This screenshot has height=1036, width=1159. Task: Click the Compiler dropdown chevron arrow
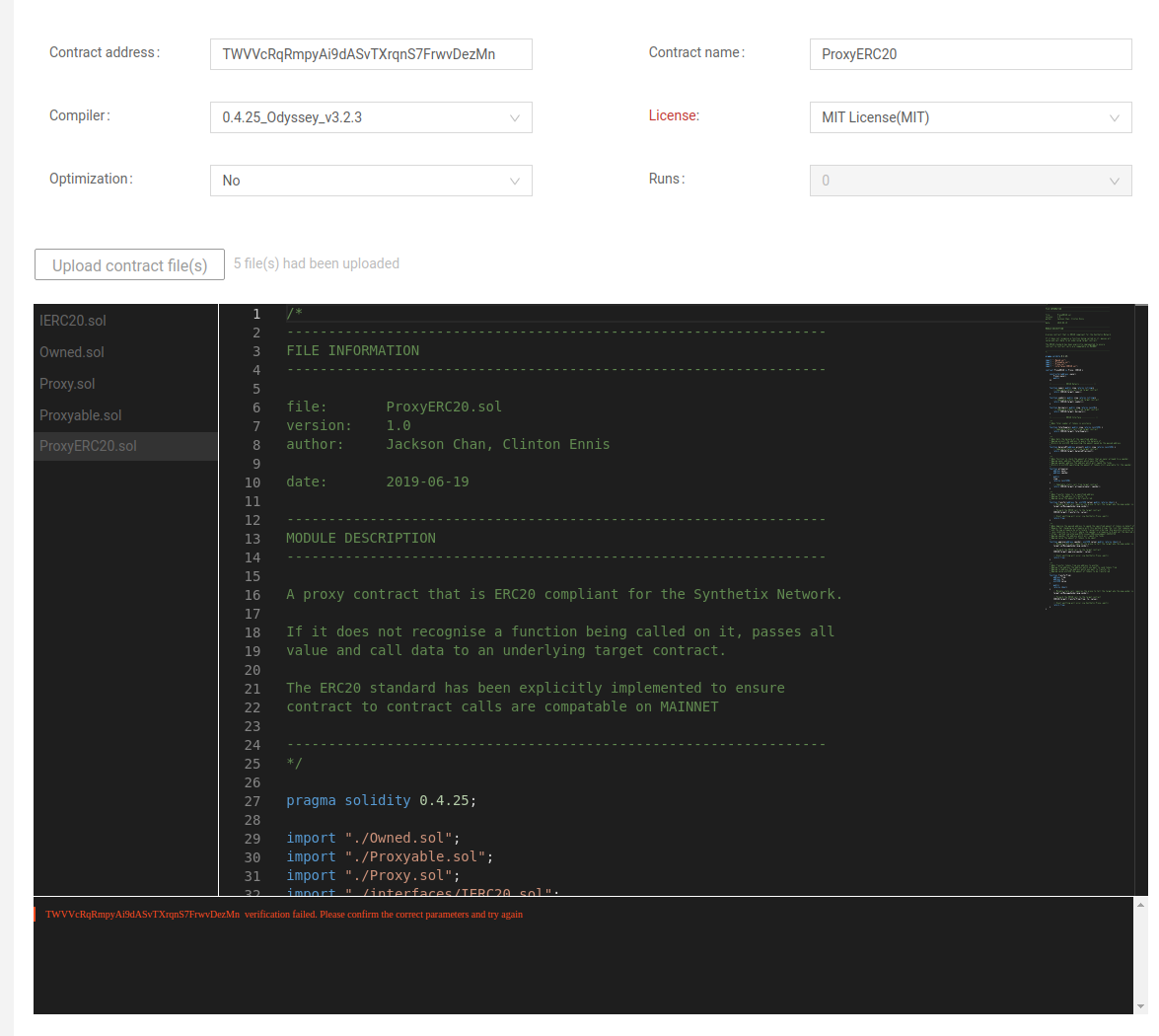(x=515, y=118)
